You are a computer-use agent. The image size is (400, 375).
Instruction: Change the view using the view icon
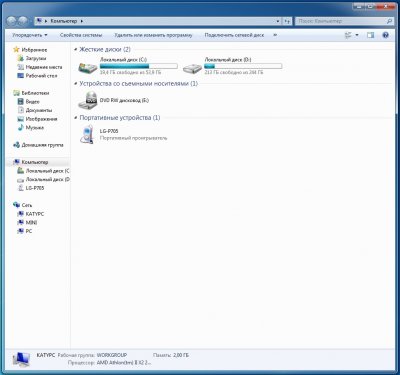(348, 35)
